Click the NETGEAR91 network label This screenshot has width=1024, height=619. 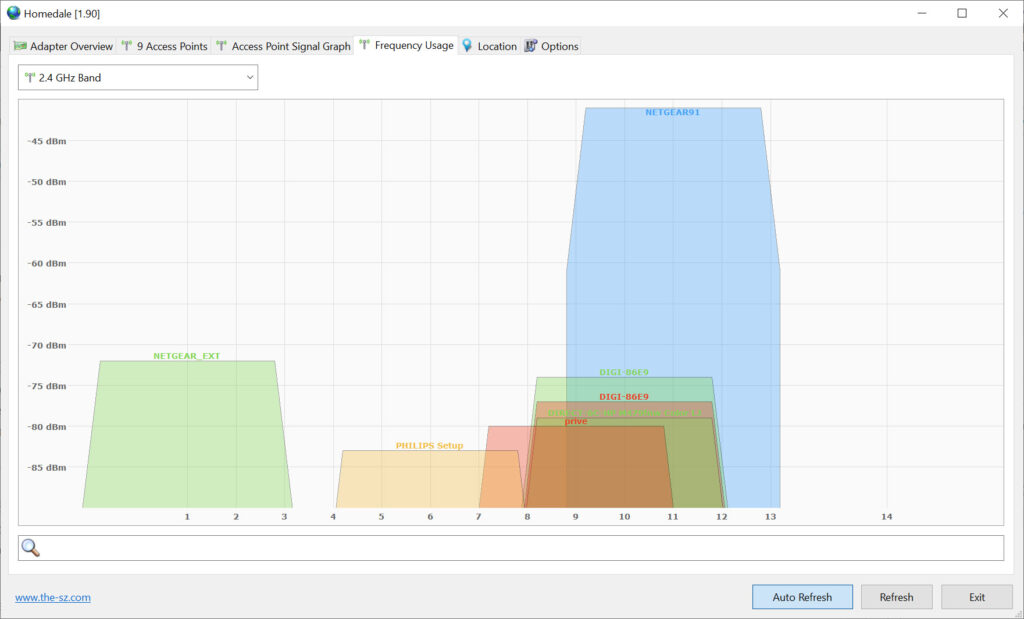672,112
